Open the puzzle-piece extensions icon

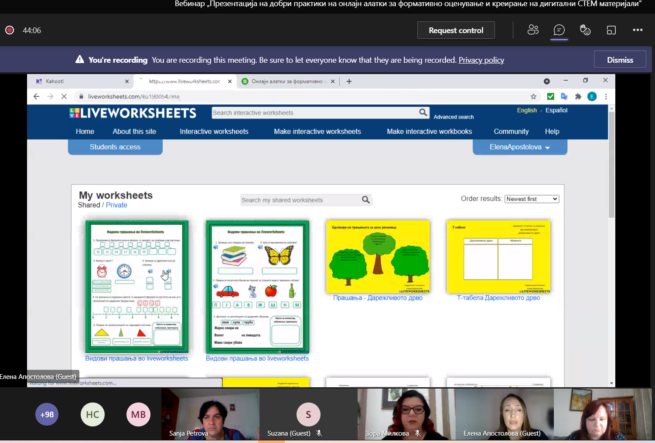[x=578, y=97]
